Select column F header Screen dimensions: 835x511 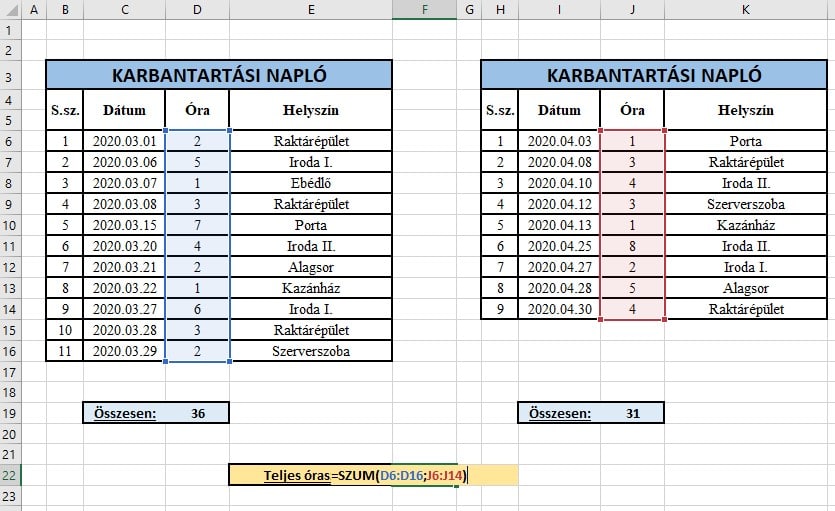point(424,10)
